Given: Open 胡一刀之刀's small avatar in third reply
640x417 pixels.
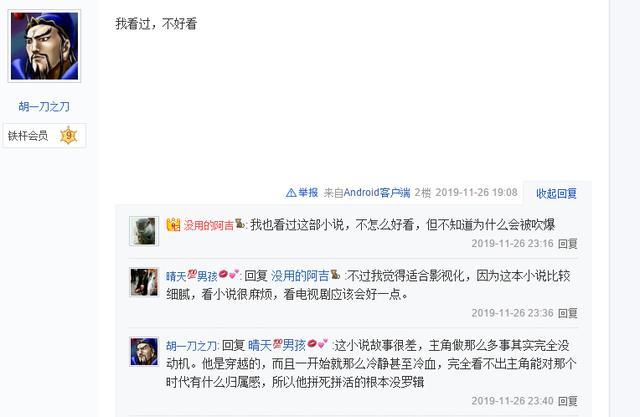Looking at the screenshot, I should pos(144,351).
